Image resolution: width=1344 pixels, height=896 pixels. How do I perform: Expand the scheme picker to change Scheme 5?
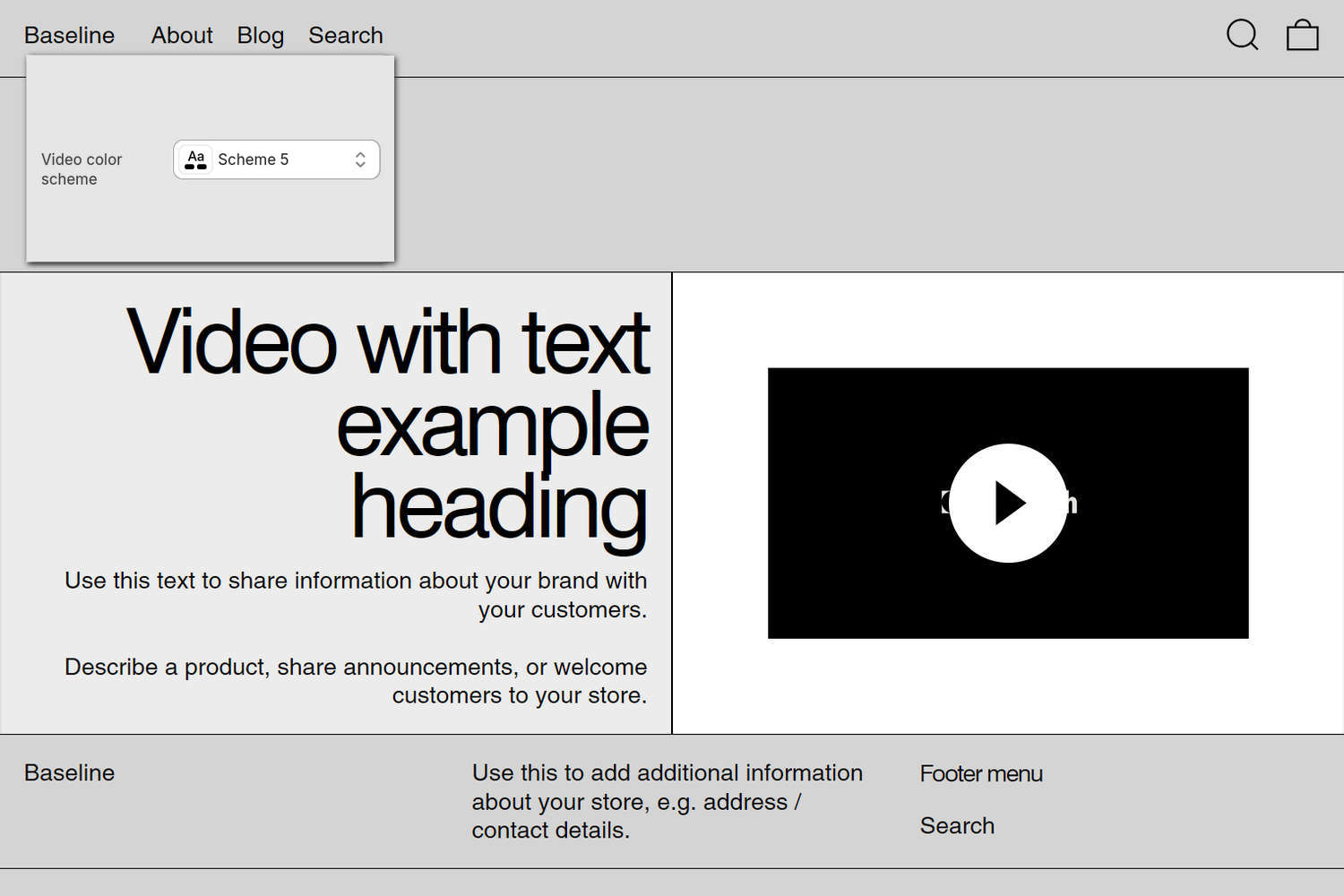276,159
